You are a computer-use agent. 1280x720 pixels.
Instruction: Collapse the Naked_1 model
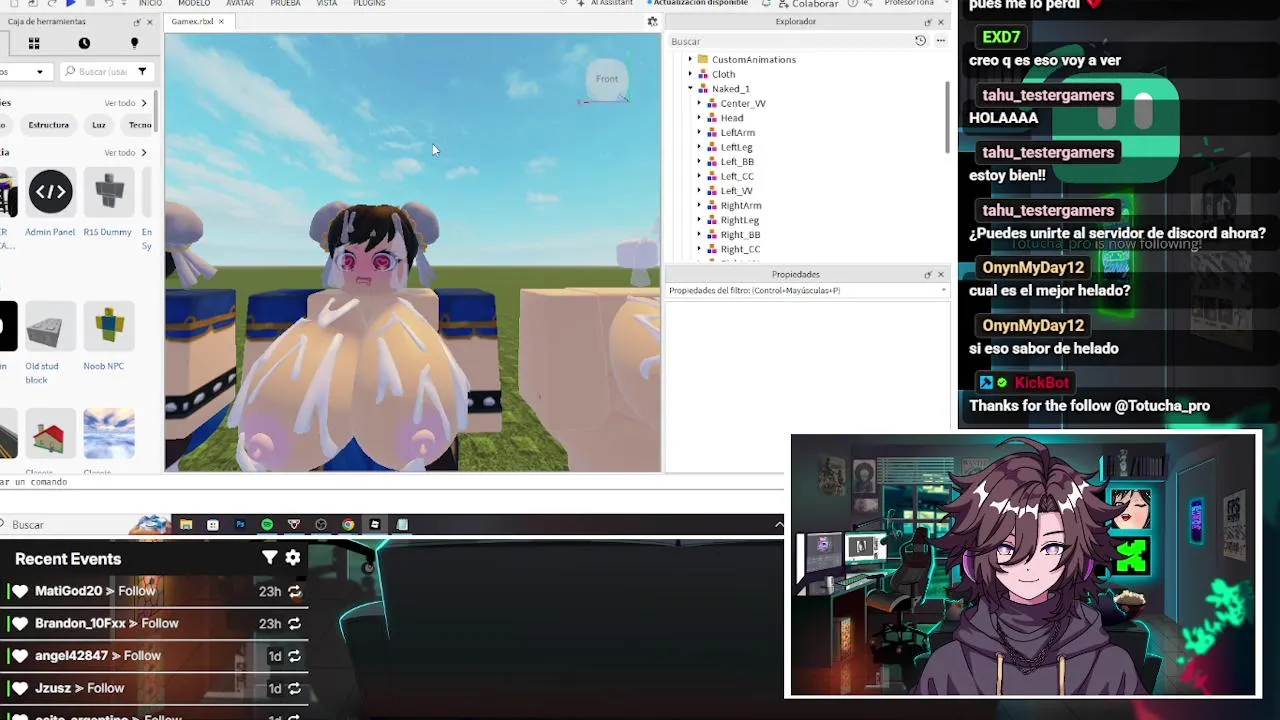[x=690, y=89]
